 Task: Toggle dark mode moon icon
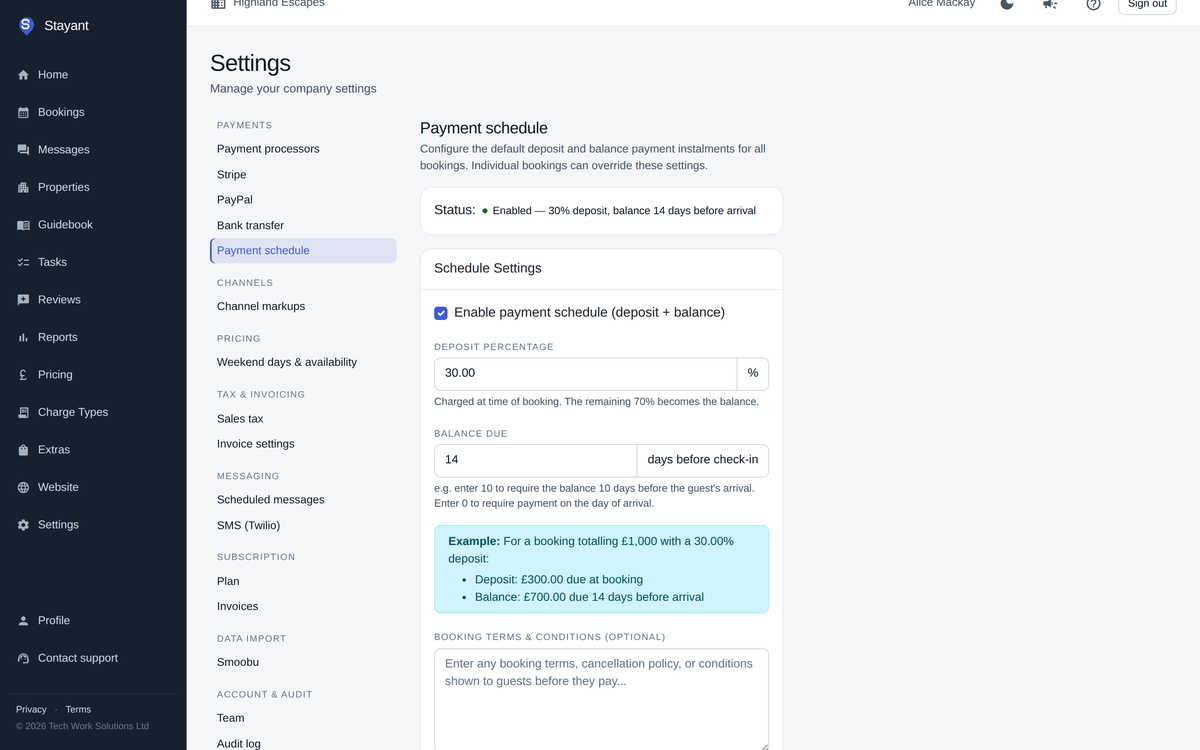[1007, 4]
